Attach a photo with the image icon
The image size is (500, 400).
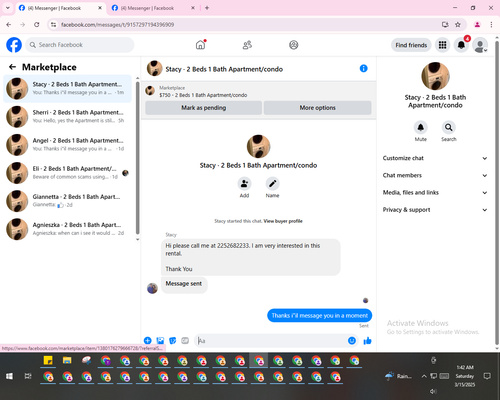click(x=160, y=340)
